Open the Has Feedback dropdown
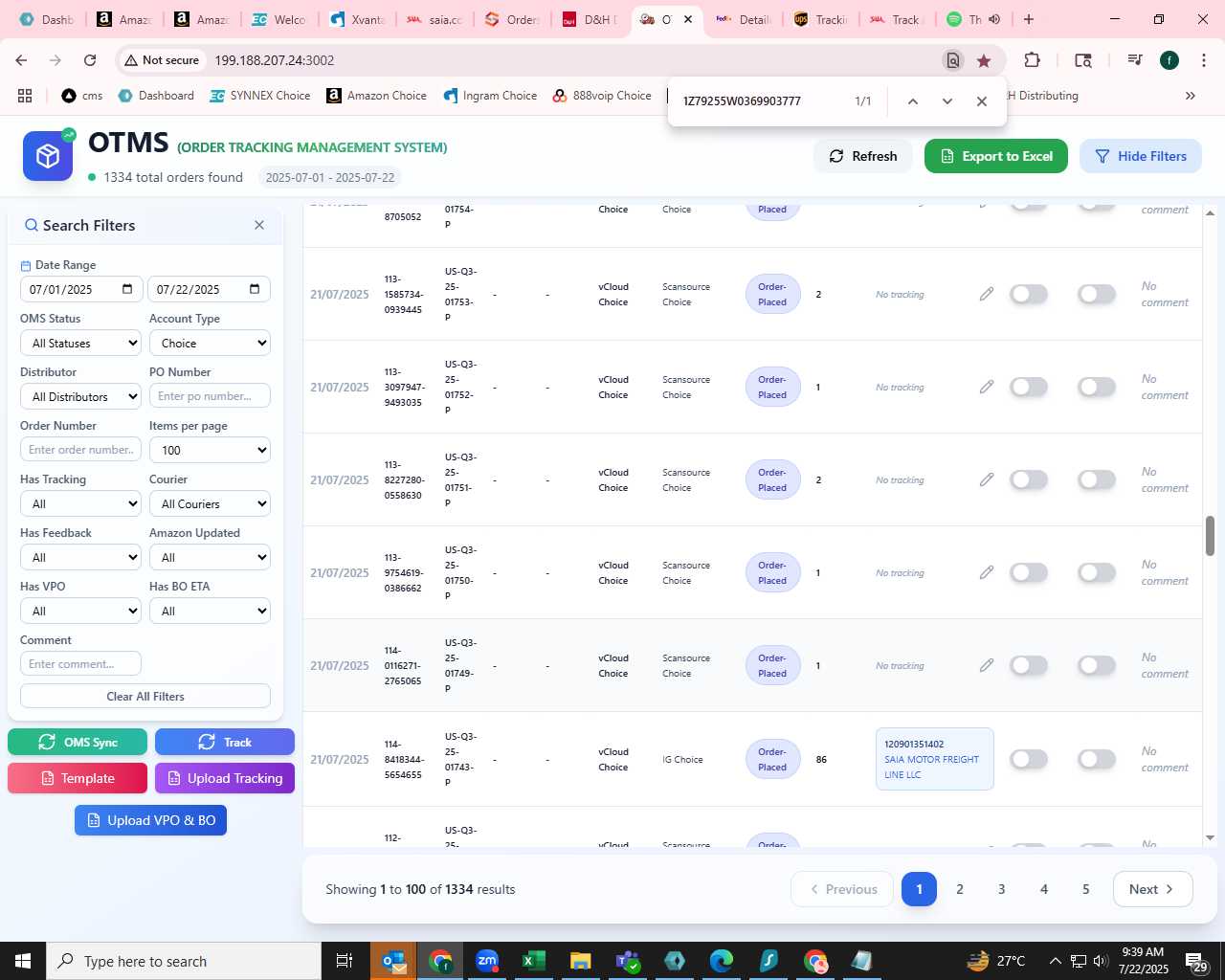This screenshot has width=1225, height=980. [80, 557]
